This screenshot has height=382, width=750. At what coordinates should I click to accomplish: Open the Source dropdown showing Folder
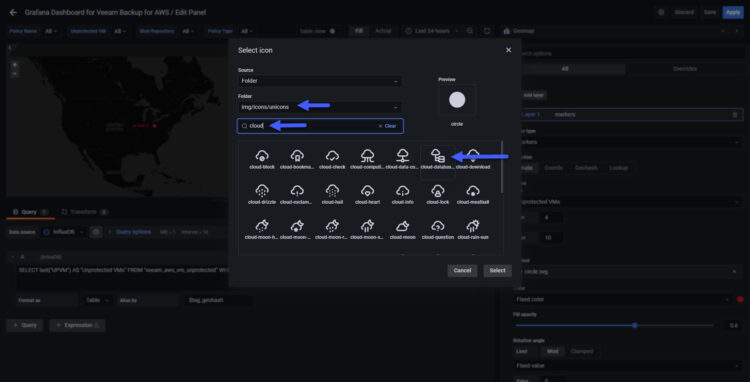click(x=320, y=81)
